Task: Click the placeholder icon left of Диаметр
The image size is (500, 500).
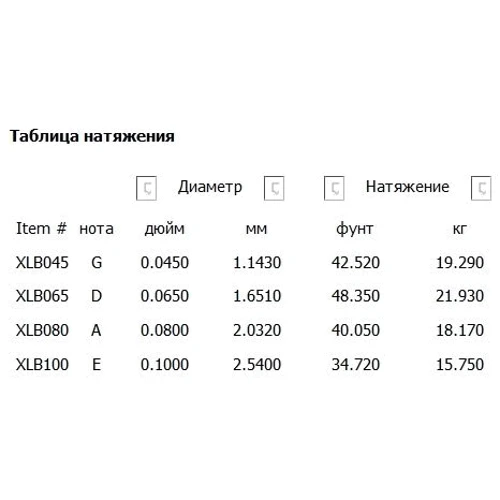Action: coord(146,188)
